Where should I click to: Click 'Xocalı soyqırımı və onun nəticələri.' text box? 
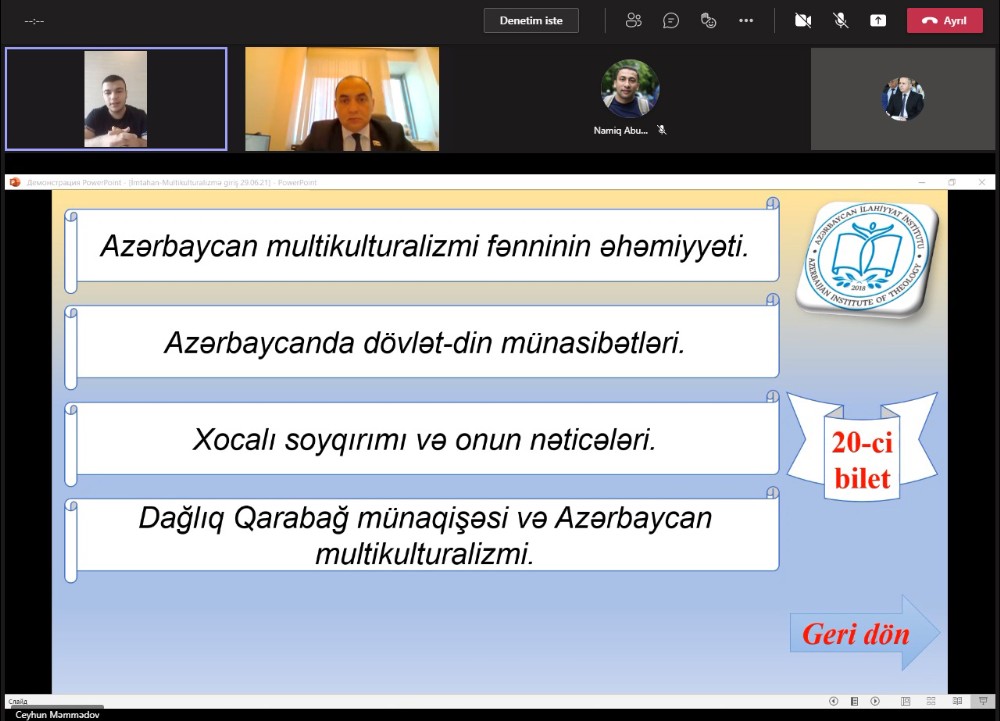(422, 439)
